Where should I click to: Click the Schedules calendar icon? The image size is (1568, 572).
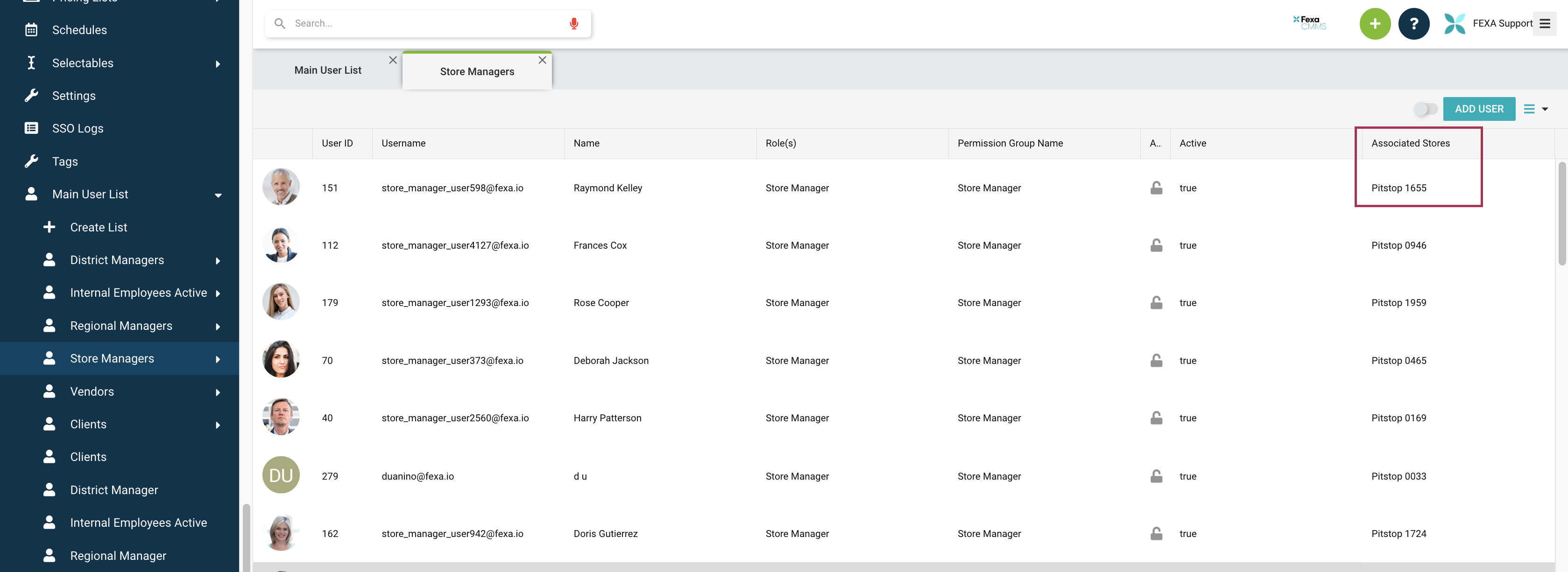pyautogui.click(x=32, y=30)
